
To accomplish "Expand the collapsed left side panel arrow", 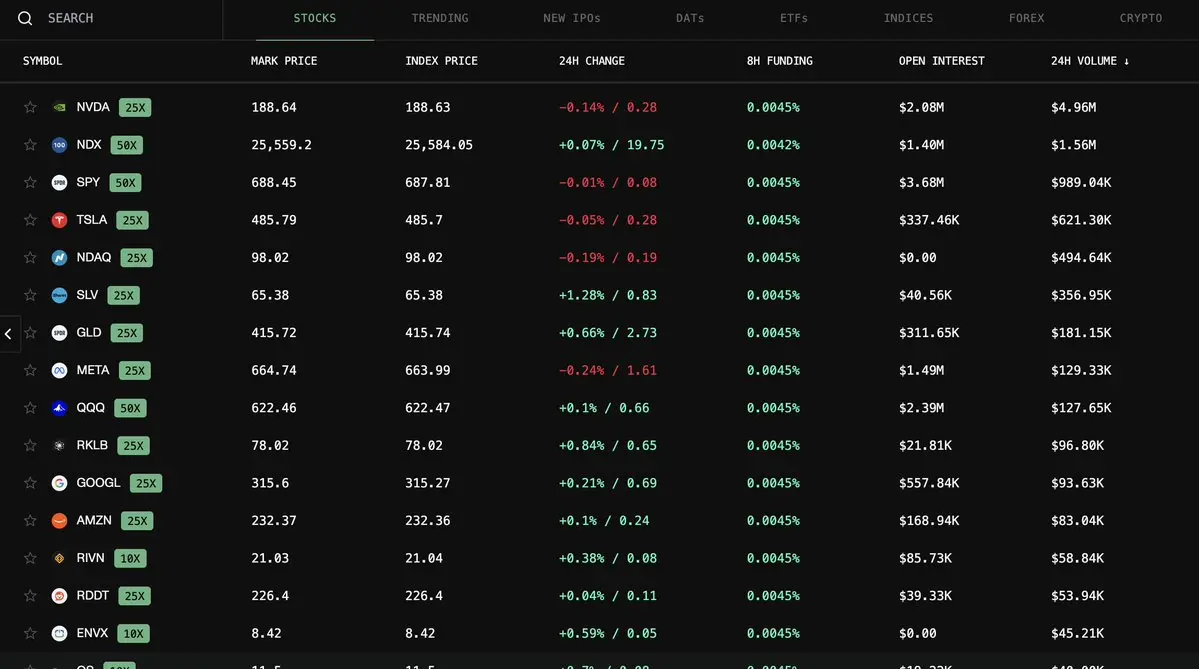I will pyautogui.click(x=9, y=334).
